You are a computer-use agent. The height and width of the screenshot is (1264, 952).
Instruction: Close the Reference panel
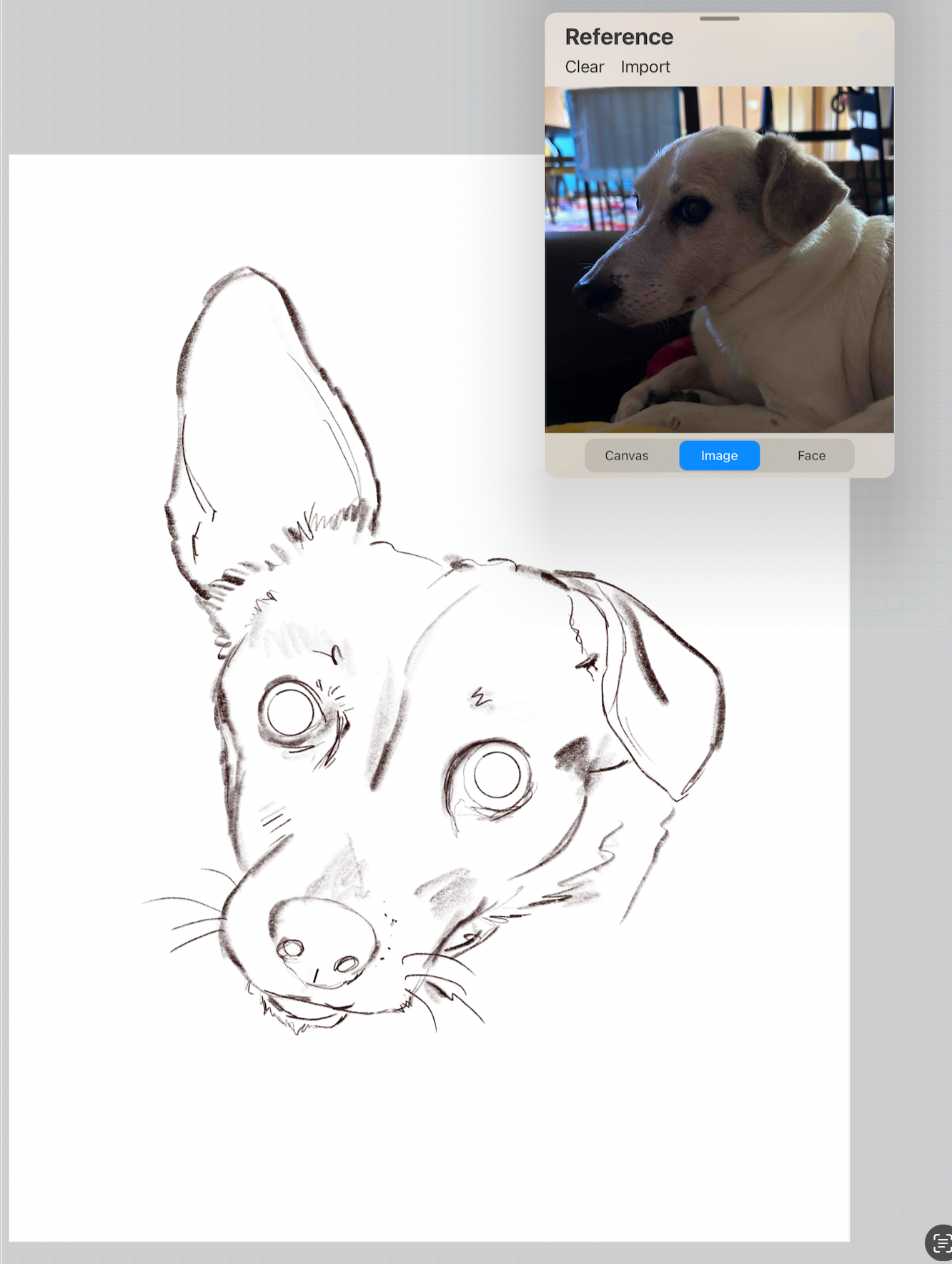tap(868, 38)
